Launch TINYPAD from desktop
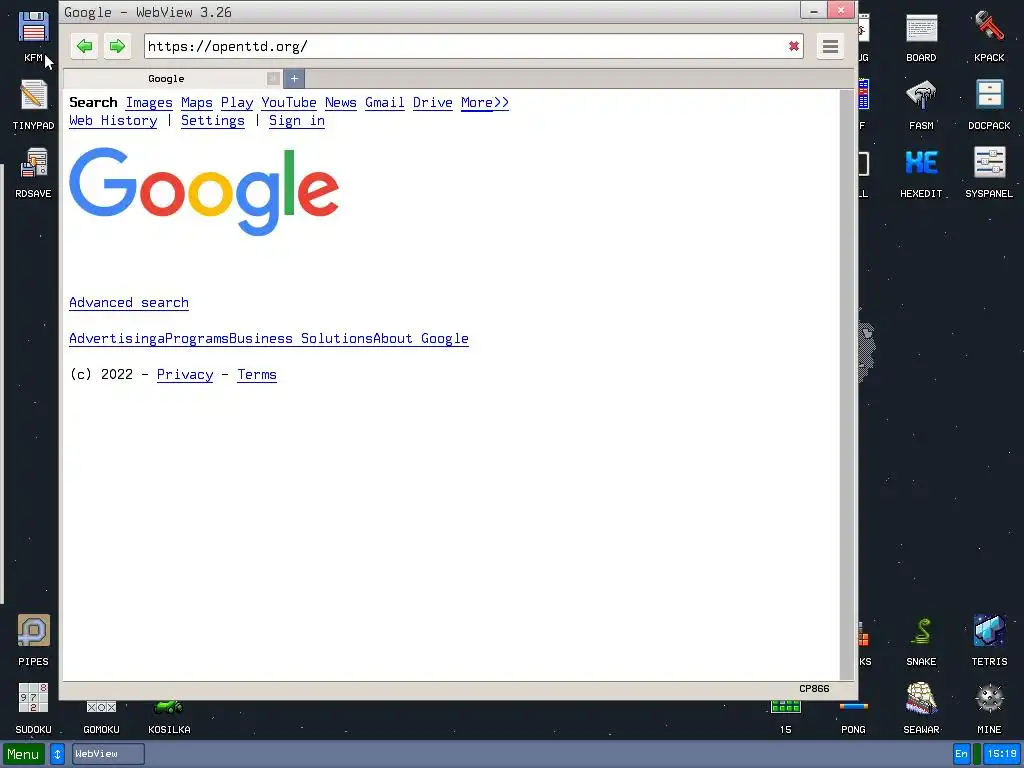The image size is (1024, 768). 33,104
